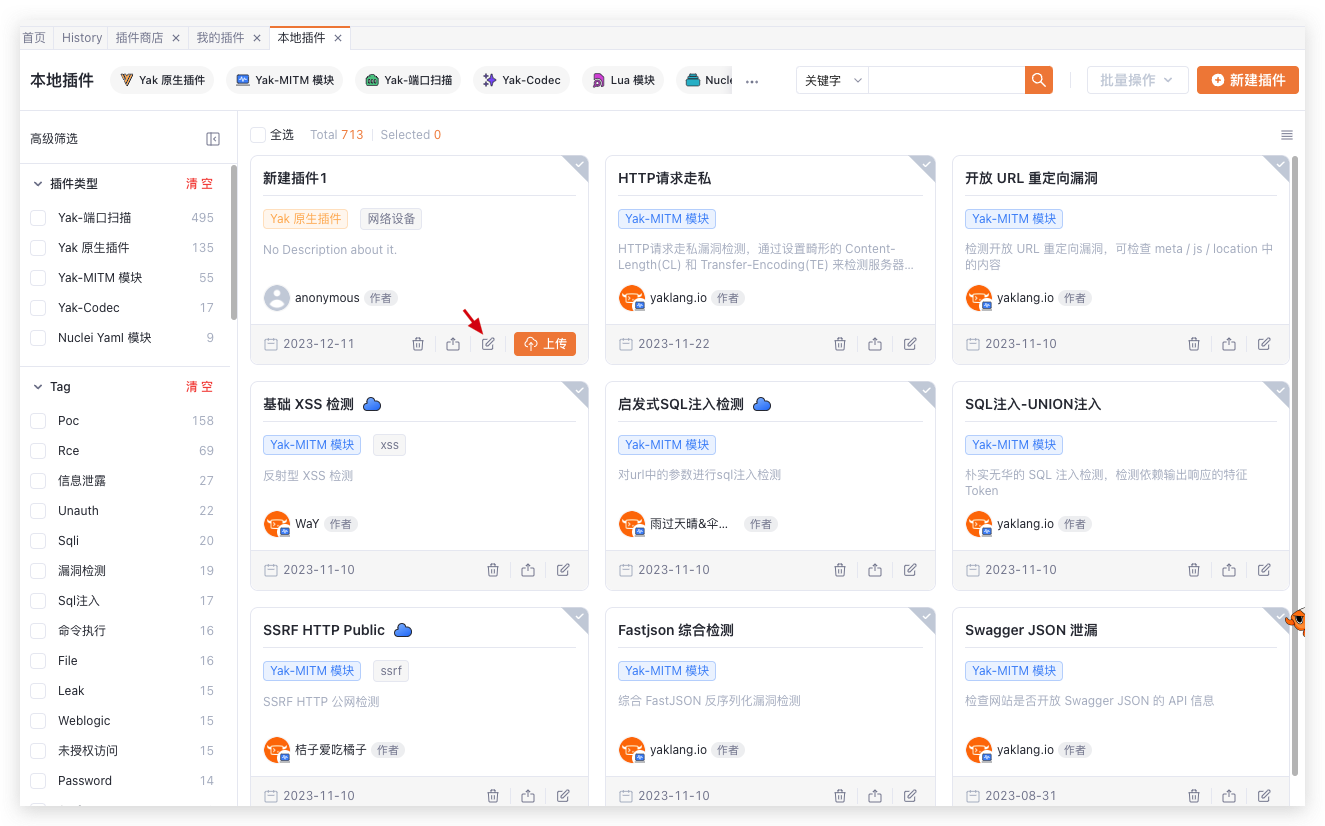Click the 新建插件 button
This screenshot has width=1325, height=826.
click(1247, 80)
